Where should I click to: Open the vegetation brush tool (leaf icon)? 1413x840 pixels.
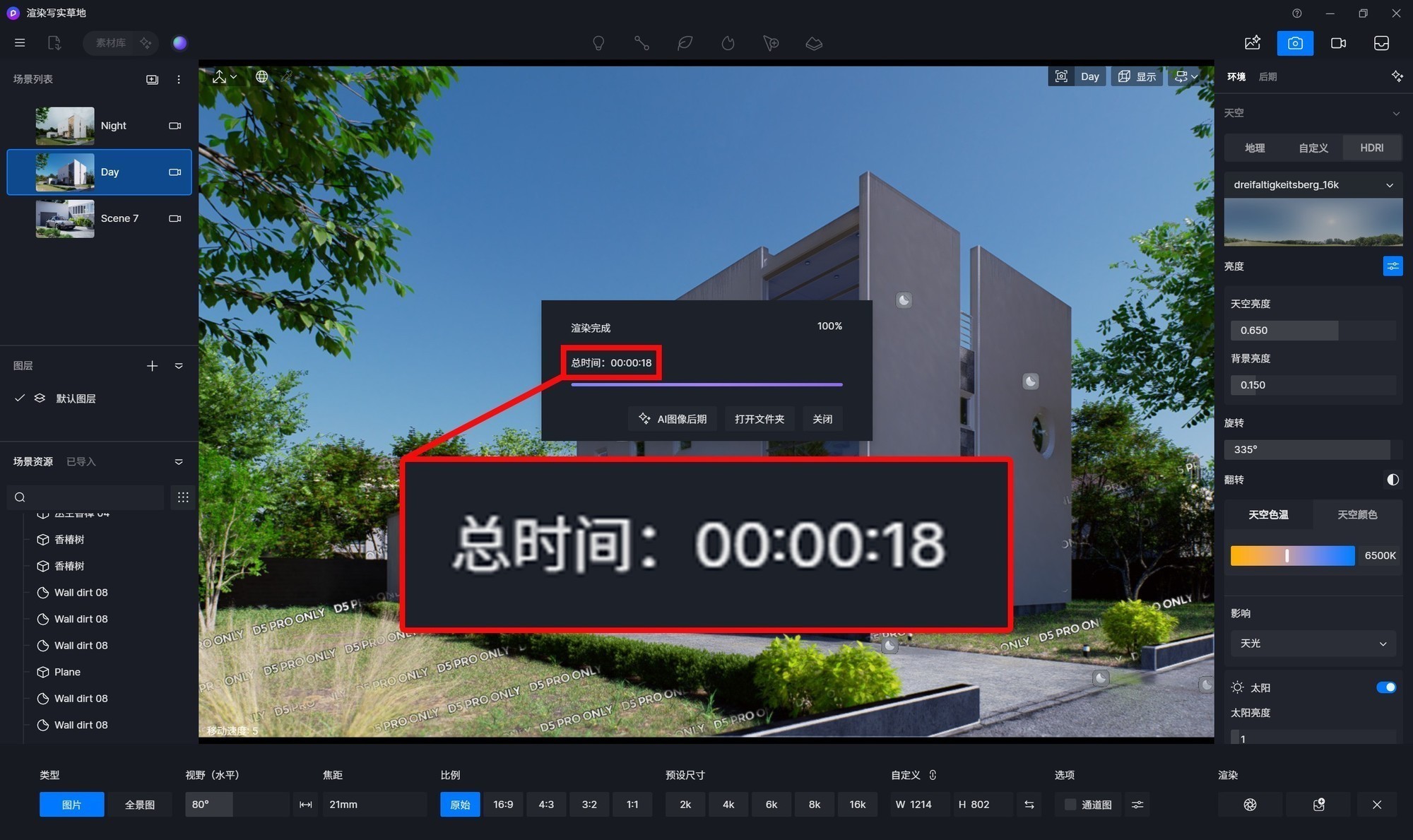point(685,43)
